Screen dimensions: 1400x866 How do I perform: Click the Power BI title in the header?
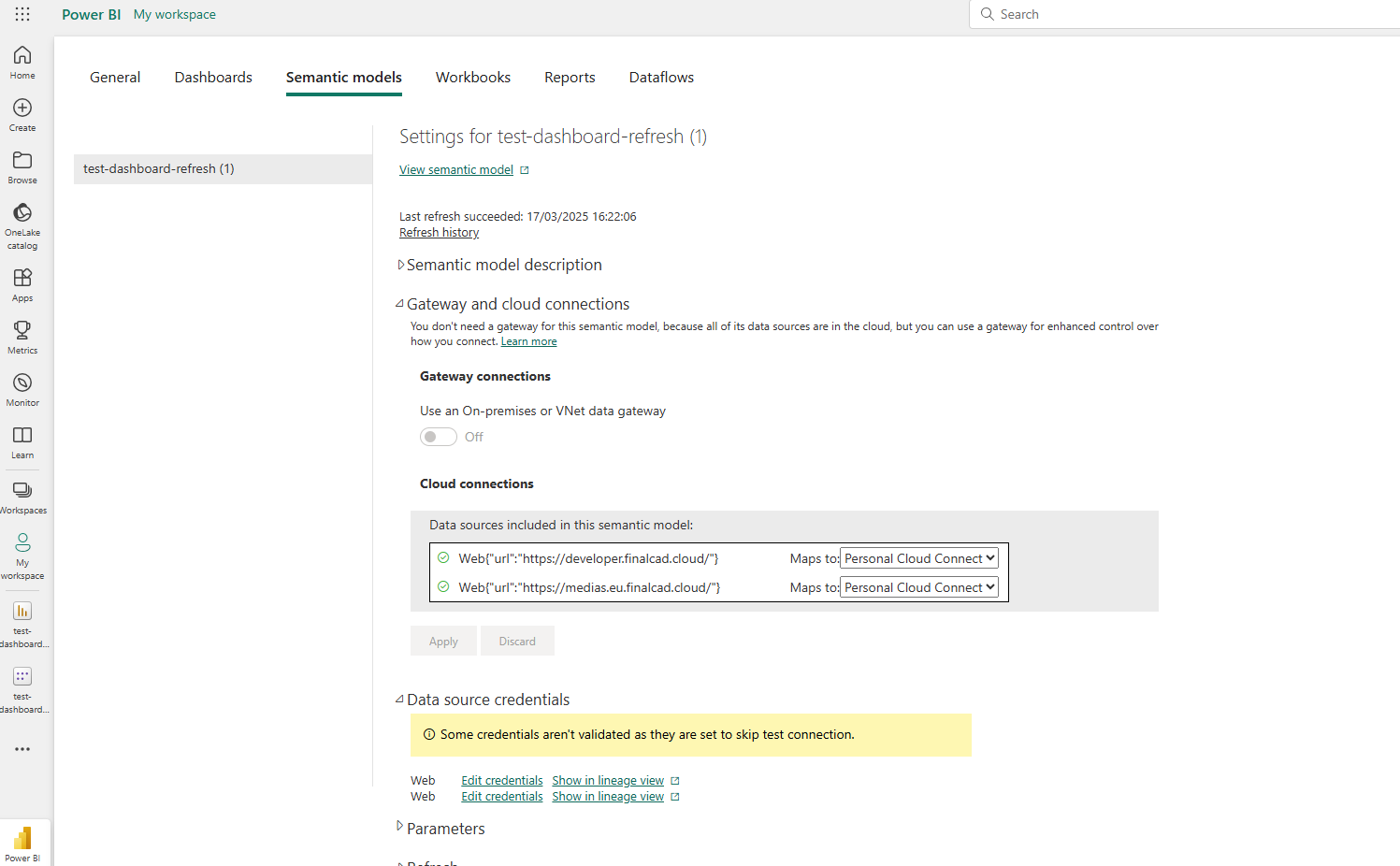click(91, 14)
